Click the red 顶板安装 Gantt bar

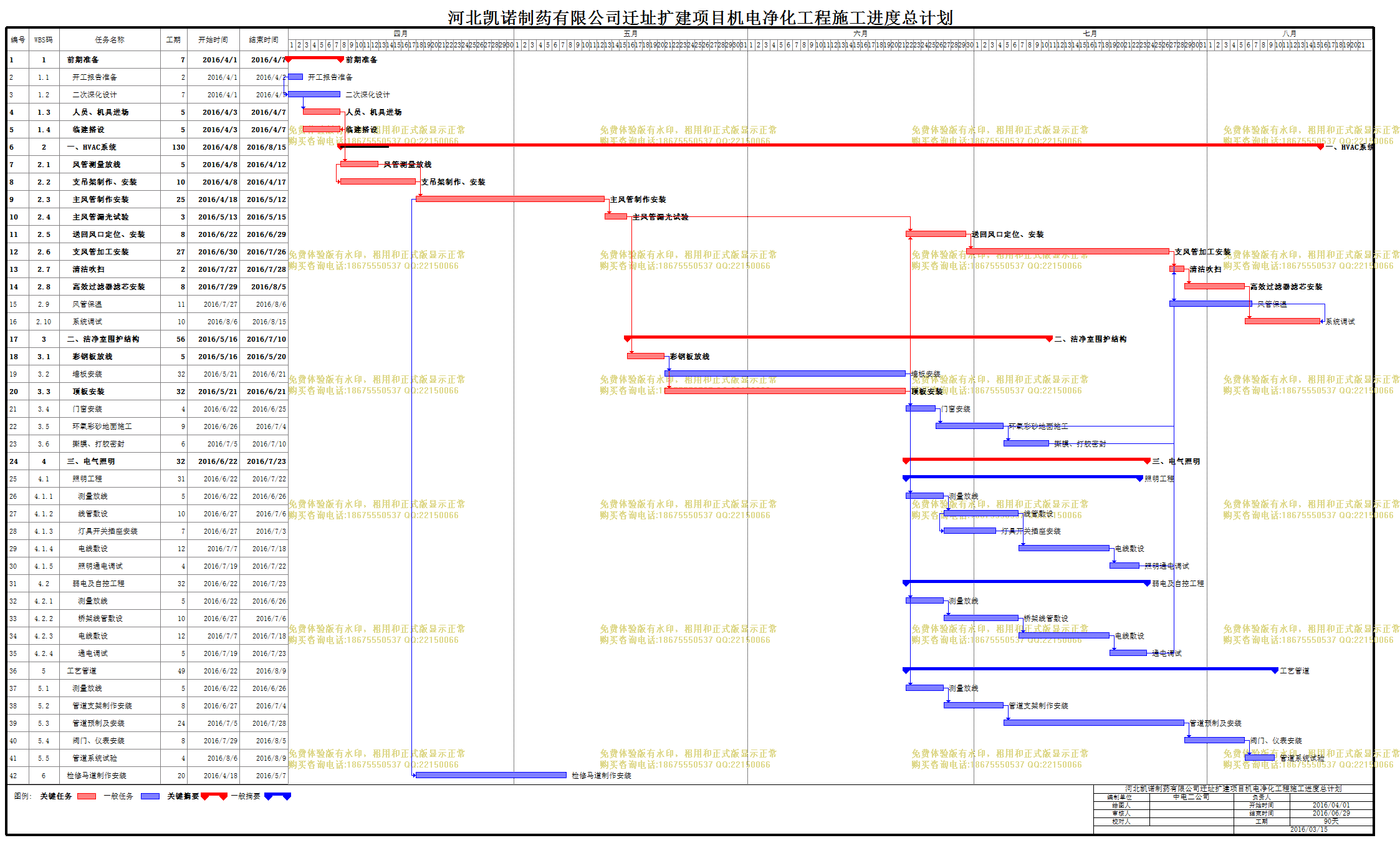785,391
